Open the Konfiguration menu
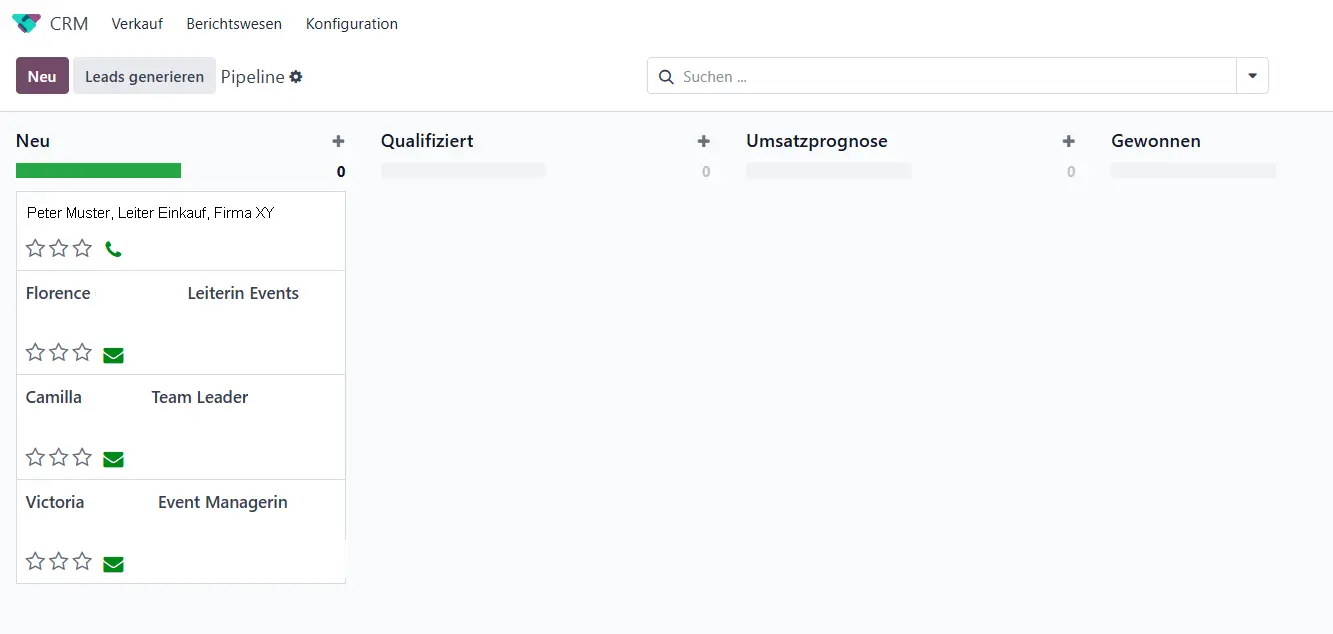 pos(352,24)
